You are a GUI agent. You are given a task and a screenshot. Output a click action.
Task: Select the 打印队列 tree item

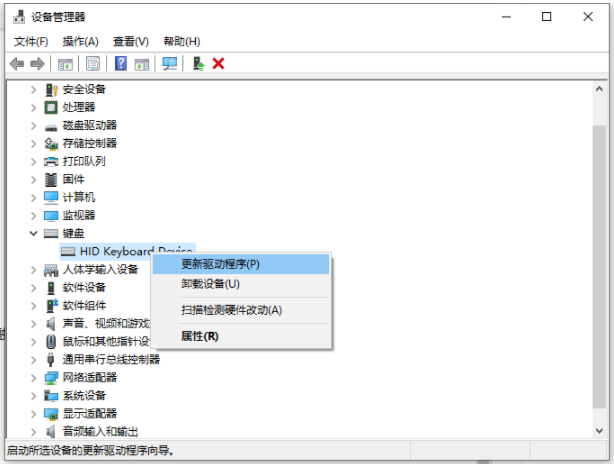(x=83, y=161)
